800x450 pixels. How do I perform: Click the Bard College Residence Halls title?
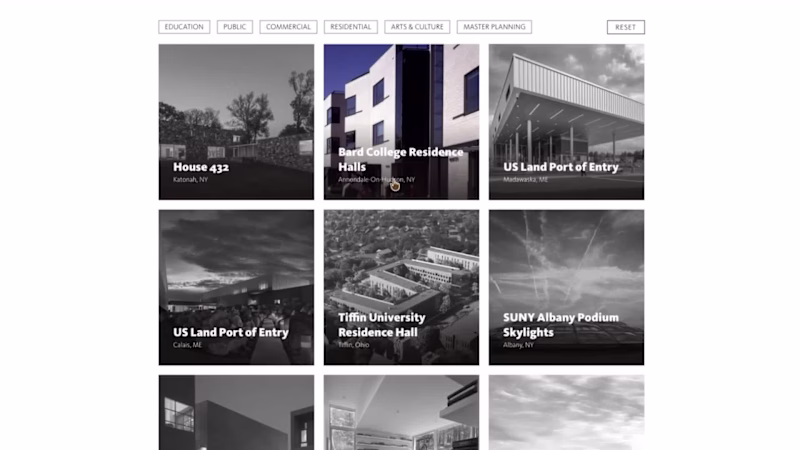pos(401,160)
